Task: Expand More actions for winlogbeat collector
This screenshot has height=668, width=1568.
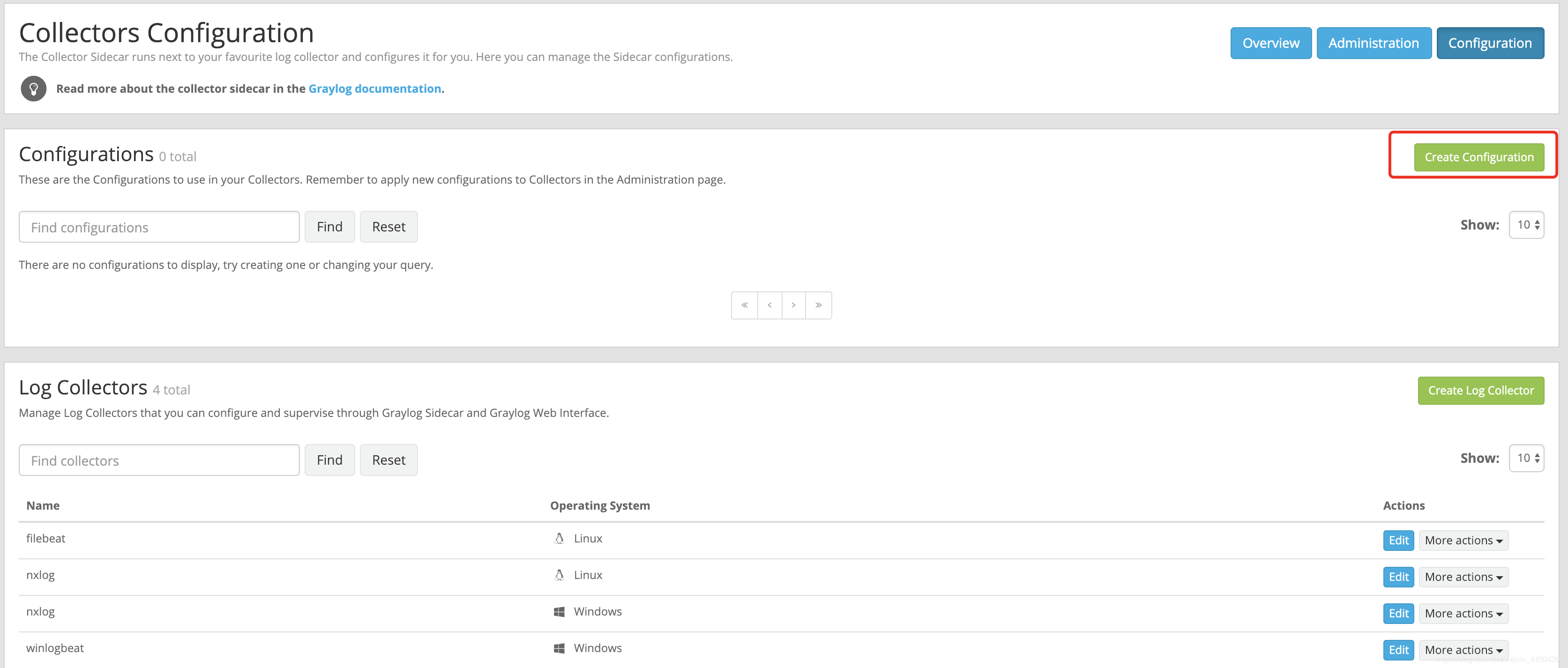Action: tap(1463, 650)
